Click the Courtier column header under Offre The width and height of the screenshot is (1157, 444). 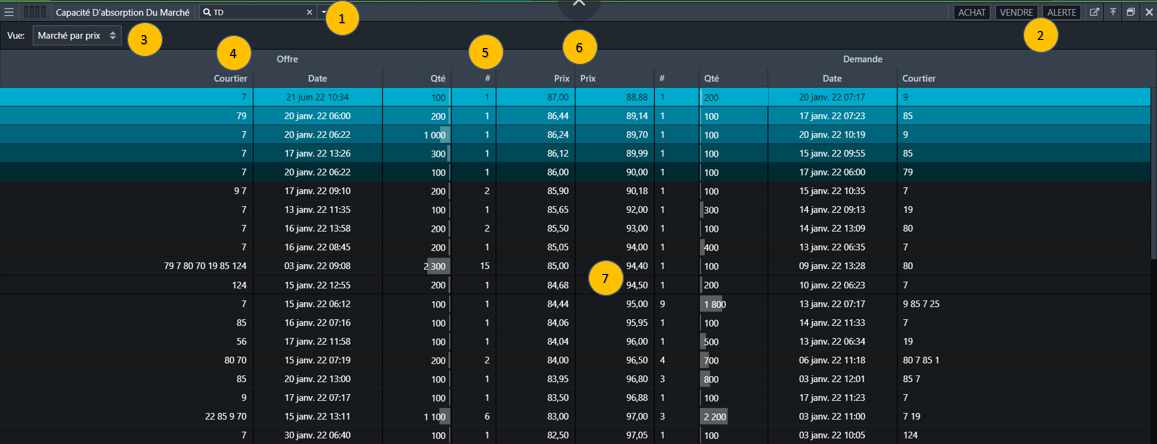[230, 78]
